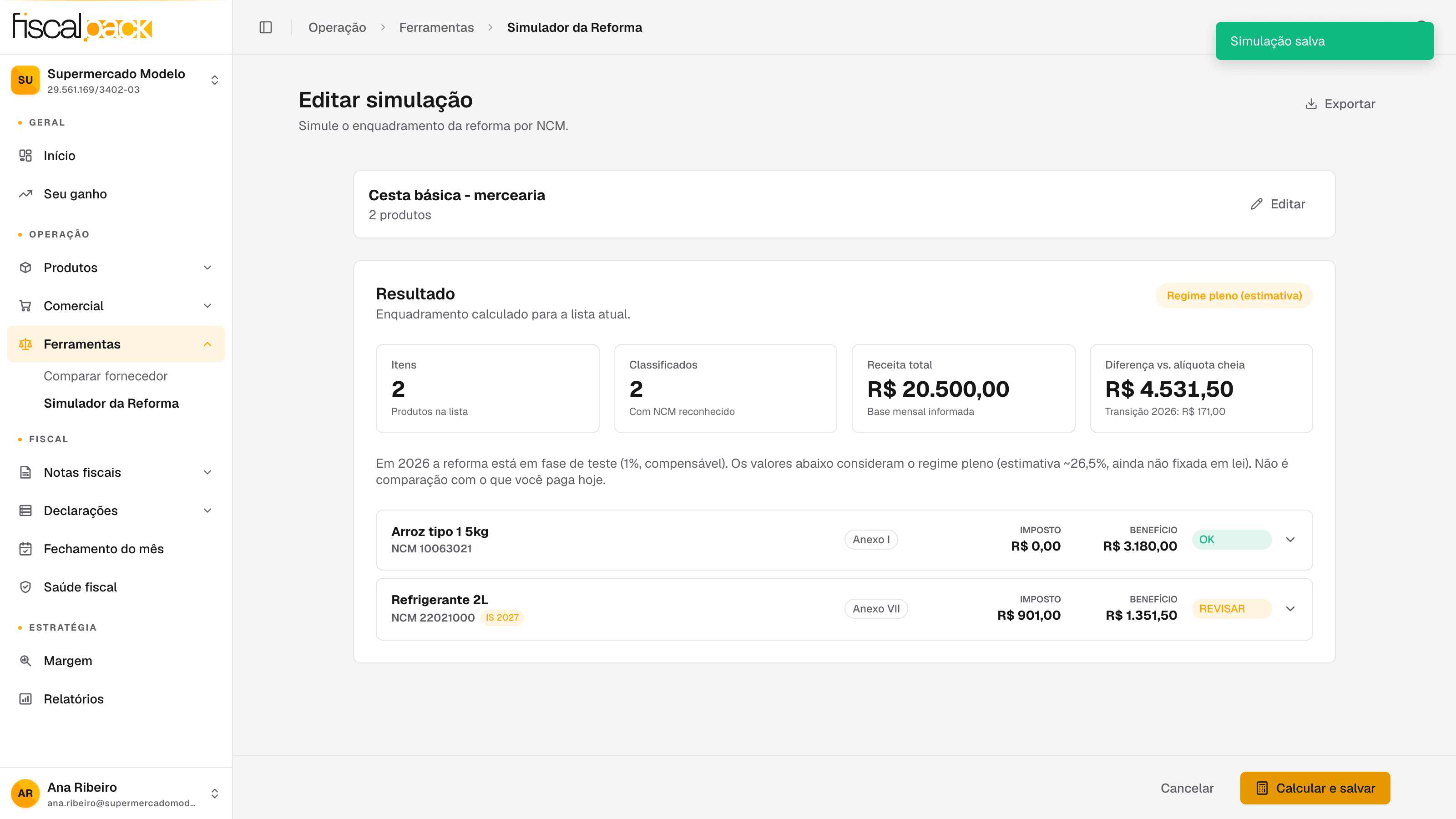Click Ferramentas breadcrumb link
This screenshot has width=1456, height=819.
click(x=436, y=27)
